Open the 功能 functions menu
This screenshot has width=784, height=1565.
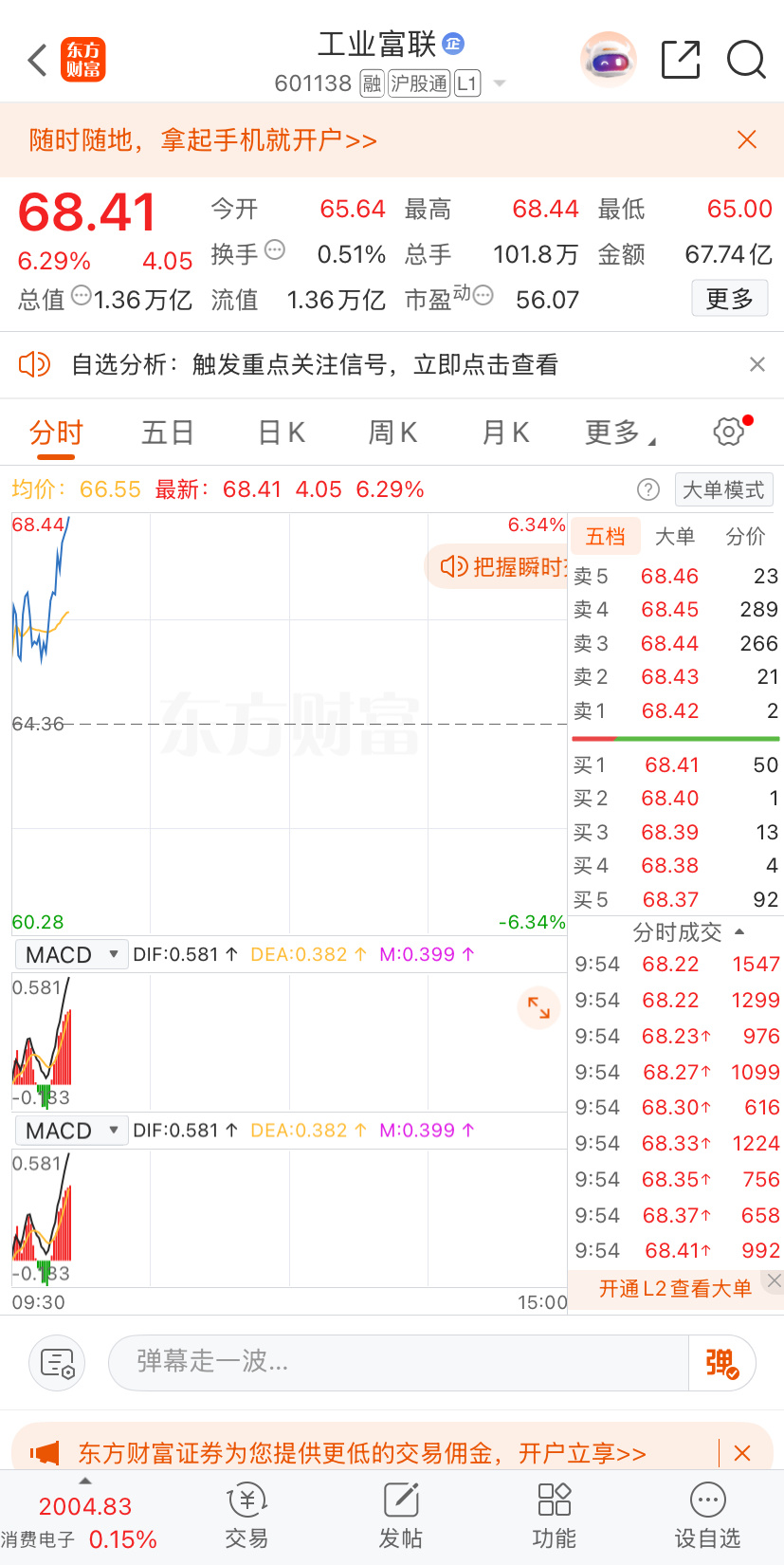554,1518
